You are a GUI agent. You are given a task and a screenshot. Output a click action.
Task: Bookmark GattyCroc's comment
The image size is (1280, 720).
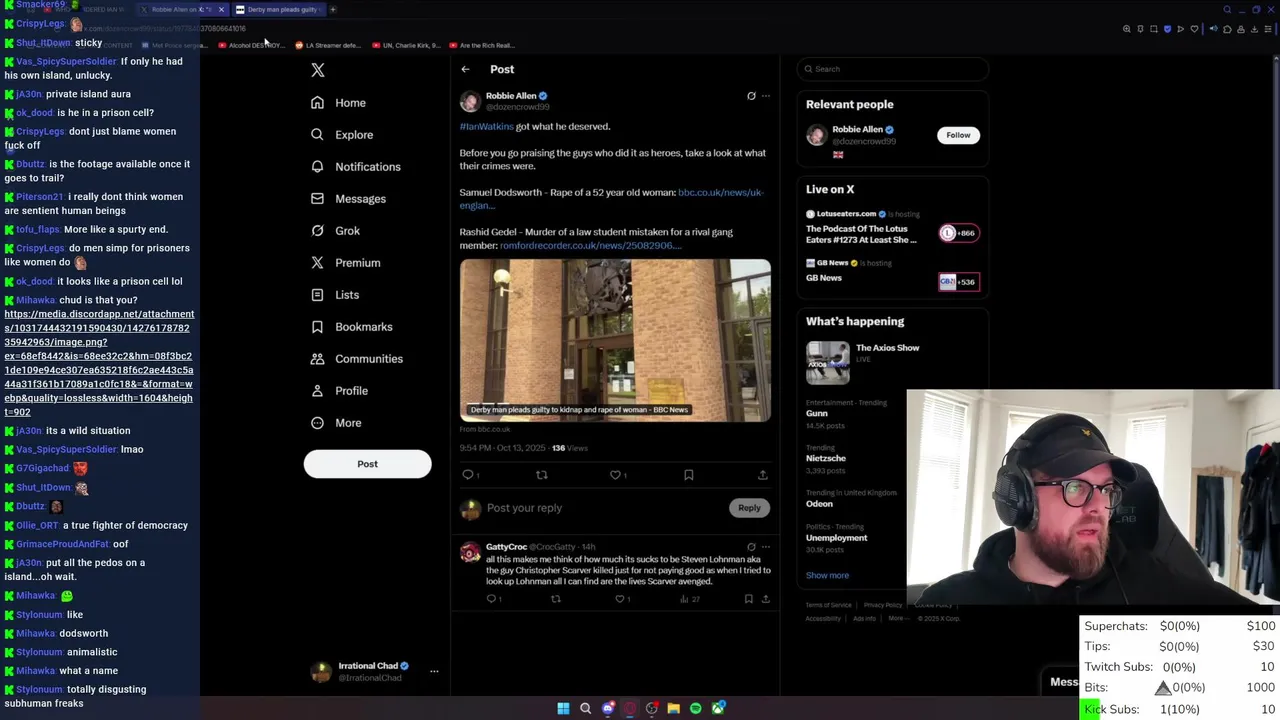click(x=748, y=599)
